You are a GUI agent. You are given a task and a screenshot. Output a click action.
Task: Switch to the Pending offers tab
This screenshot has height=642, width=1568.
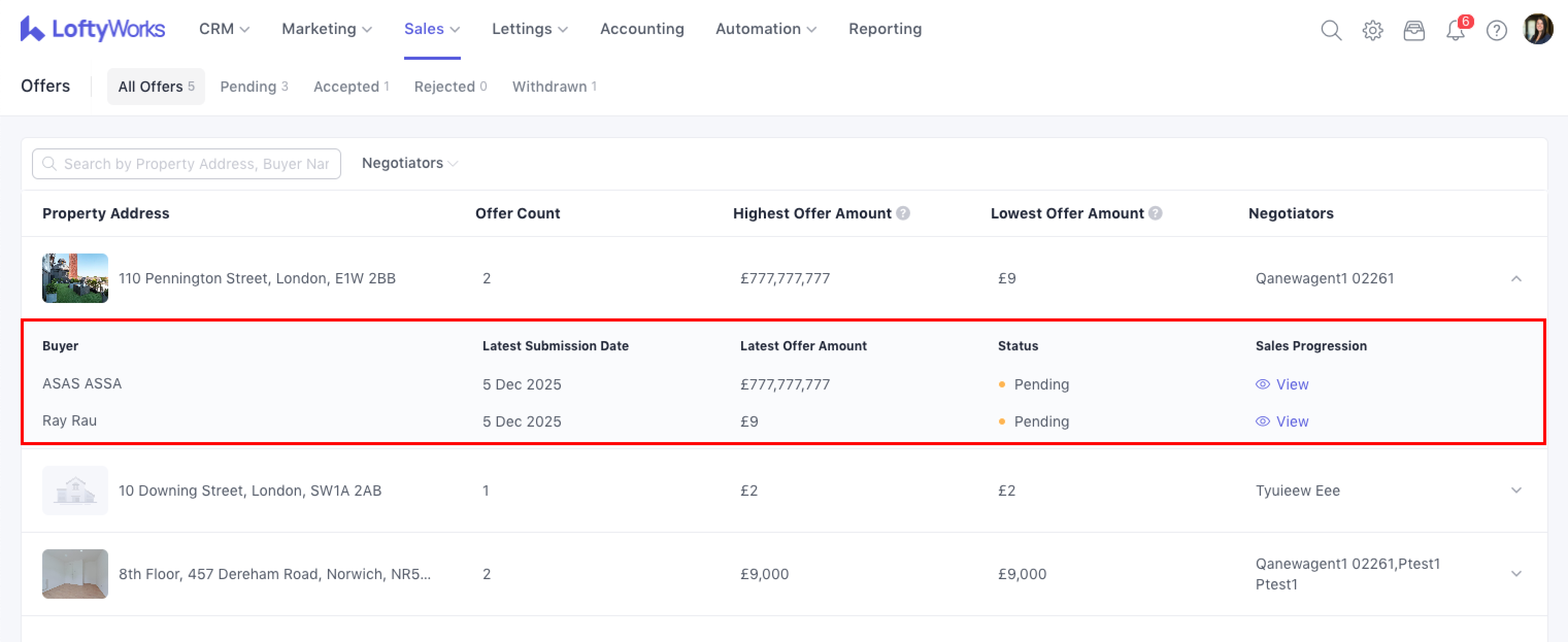pos(254,87)
